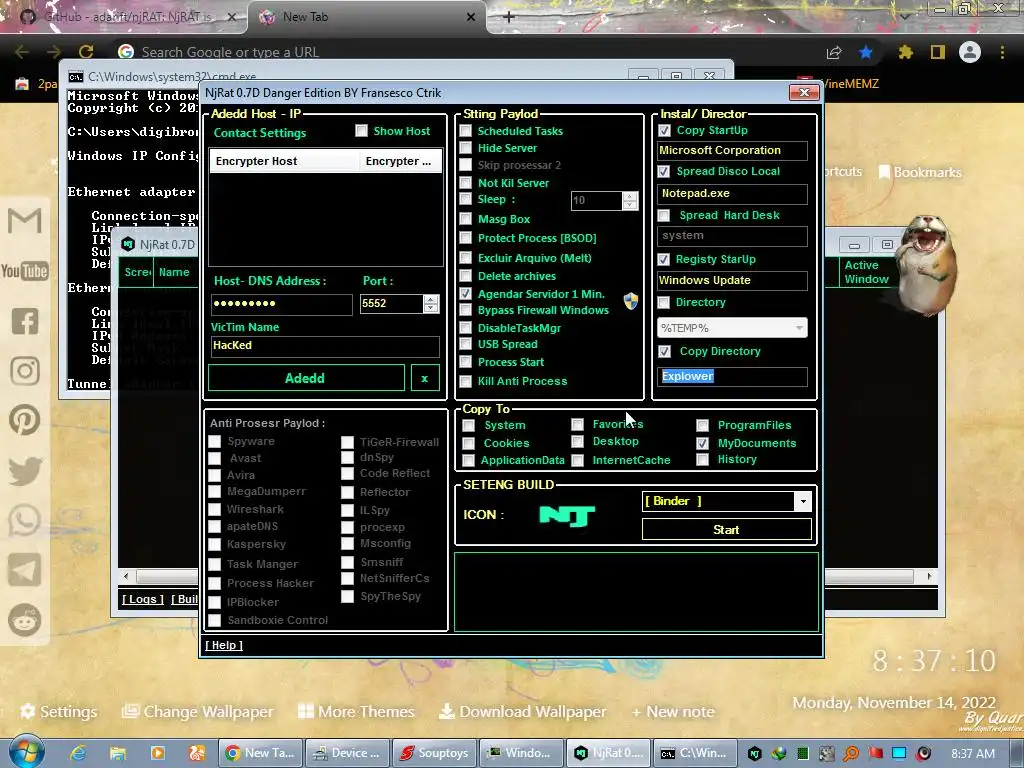Click the x button next to Adedd
The height and width of the screenshot is (768, 1024).
click(425, 378)
